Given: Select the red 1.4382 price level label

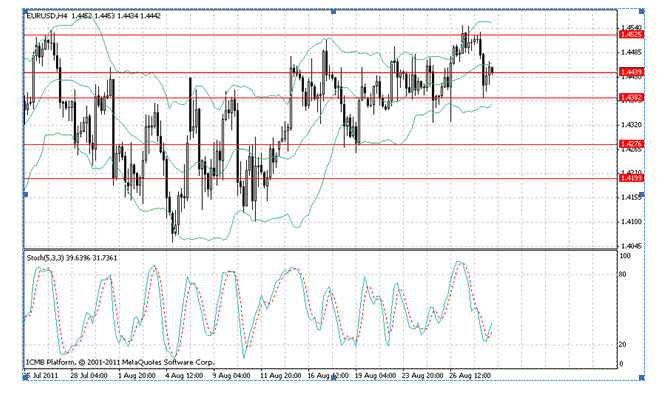Looking at the screenshot, I should point(631,98).
